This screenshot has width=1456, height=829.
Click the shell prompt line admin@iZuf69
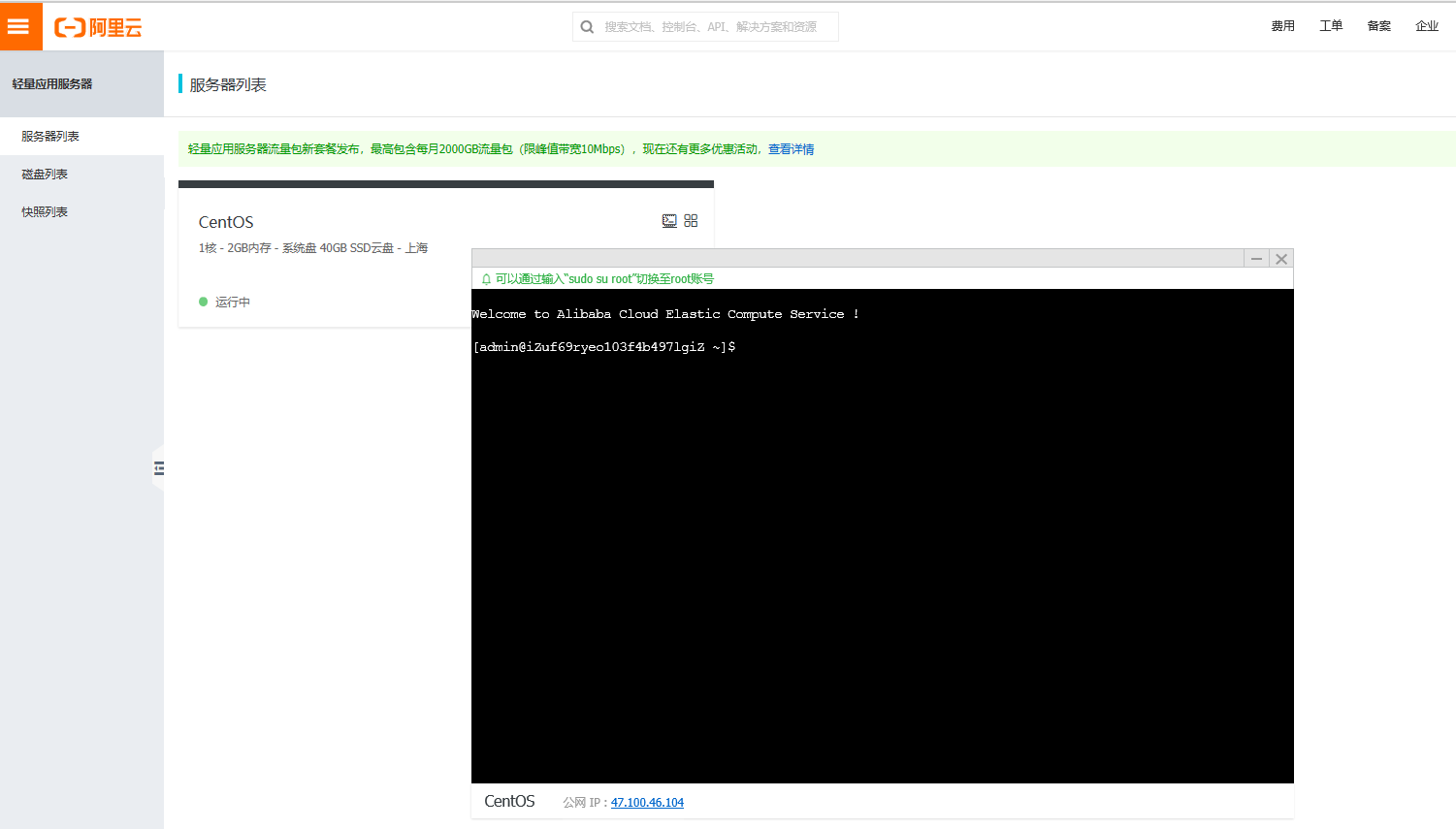604,346
